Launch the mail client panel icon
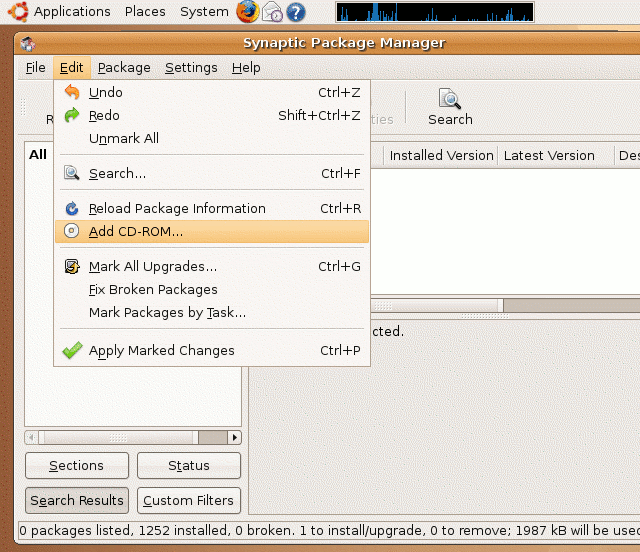Image resolution: width=640 pixels, height=552 pixels. 272,12
